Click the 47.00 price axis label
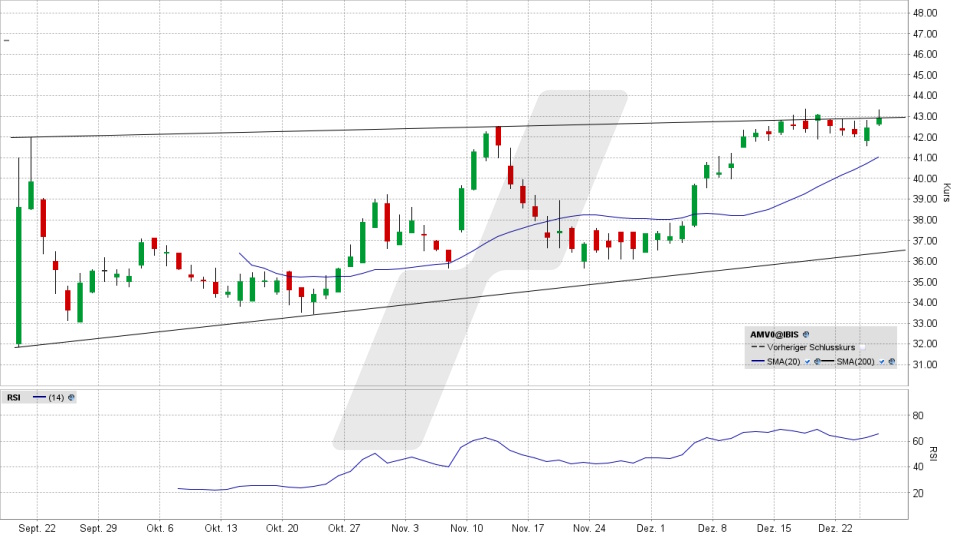960x540 pixels. 924,34
